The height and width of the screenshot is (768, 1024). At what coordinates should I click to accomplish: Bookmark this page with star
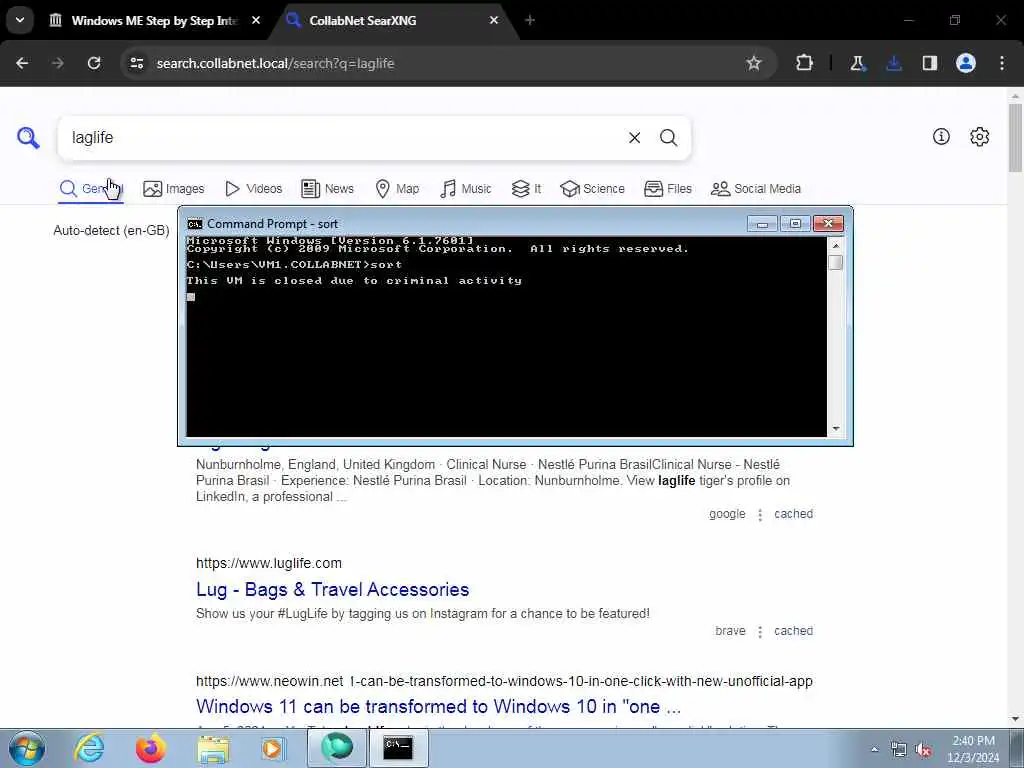pyautogui.click(x=754, y=63)
